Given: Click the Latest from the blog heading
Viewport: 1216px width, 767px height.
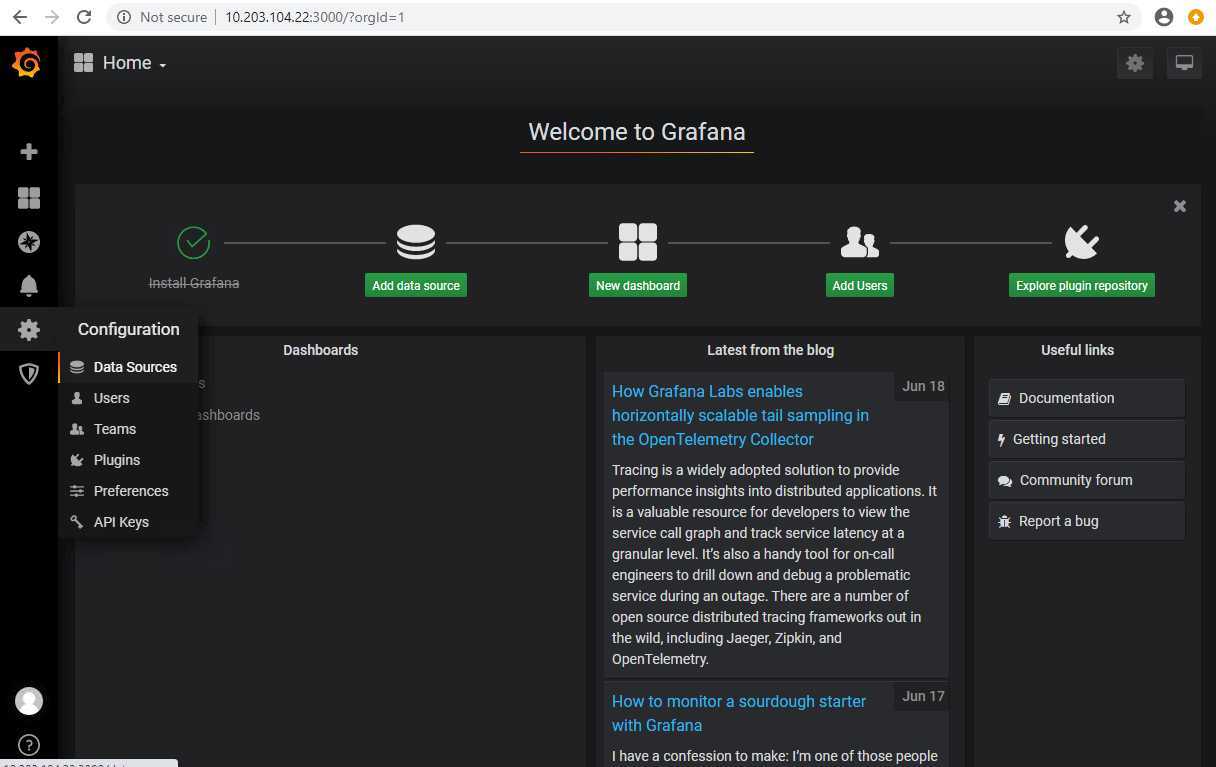Looking at the screenshot, I should (770, 350).
